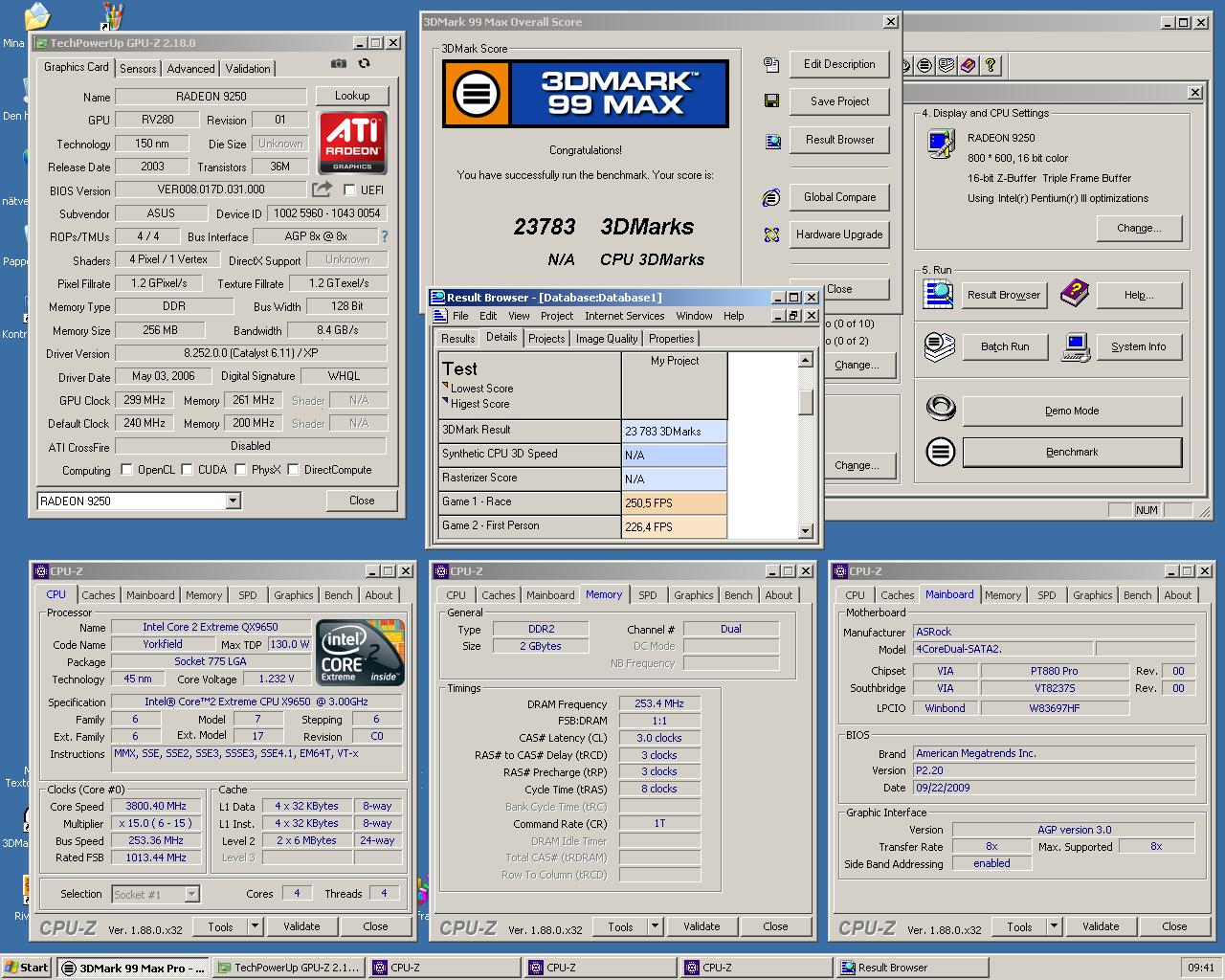Switch to Result Browser in the taskbar
Image resolution: width=1225 pixels, height=980 pixels.
(x=910, y=968)
